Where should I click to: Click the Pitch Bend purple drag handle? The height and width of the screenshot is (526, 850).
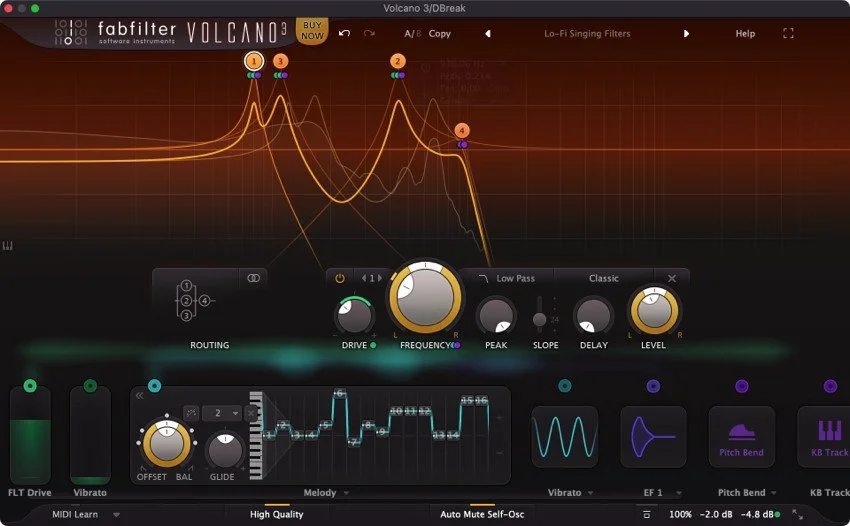(x=742, y=386)
